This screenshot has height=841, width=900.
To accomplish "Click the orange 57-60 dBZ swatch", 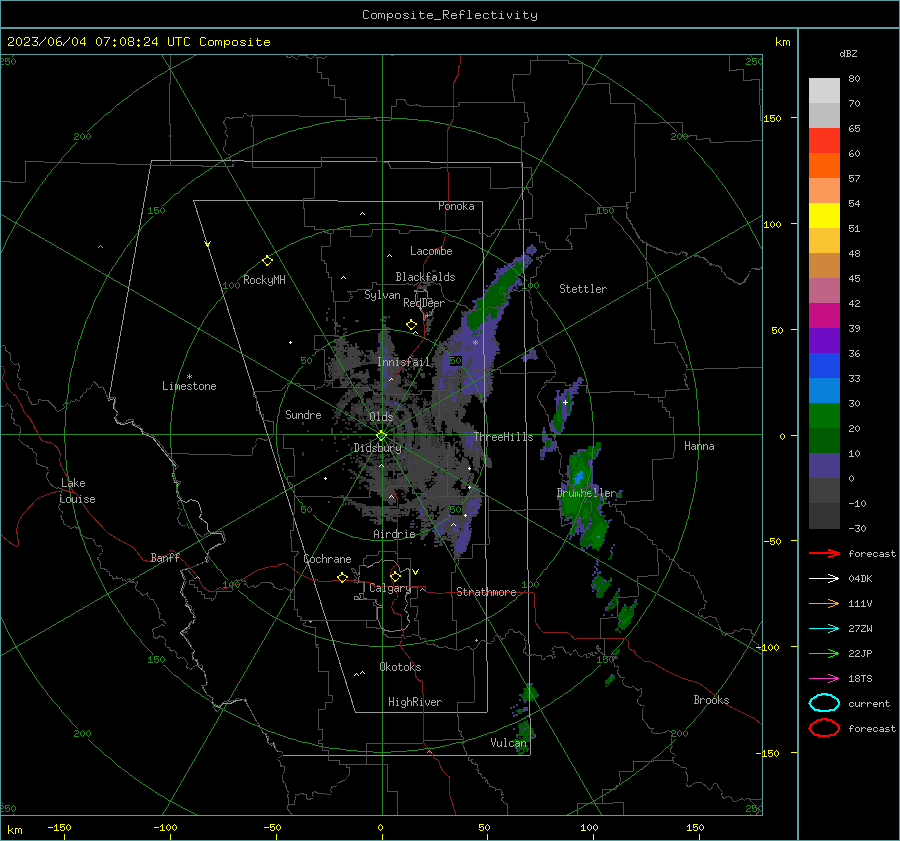I will tap(824, 166).
